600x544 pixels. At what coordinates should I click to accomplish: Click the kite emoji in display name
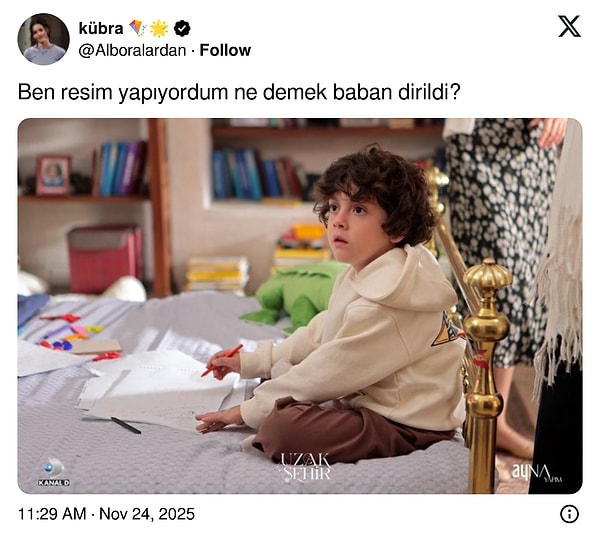point(137,28)
